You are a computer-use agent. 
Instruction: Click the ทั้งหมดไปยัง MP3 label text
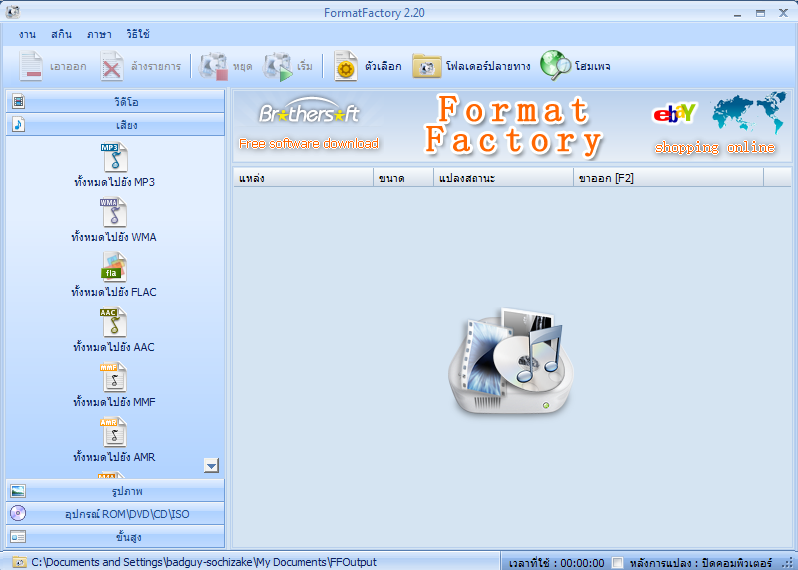[115, 182]
